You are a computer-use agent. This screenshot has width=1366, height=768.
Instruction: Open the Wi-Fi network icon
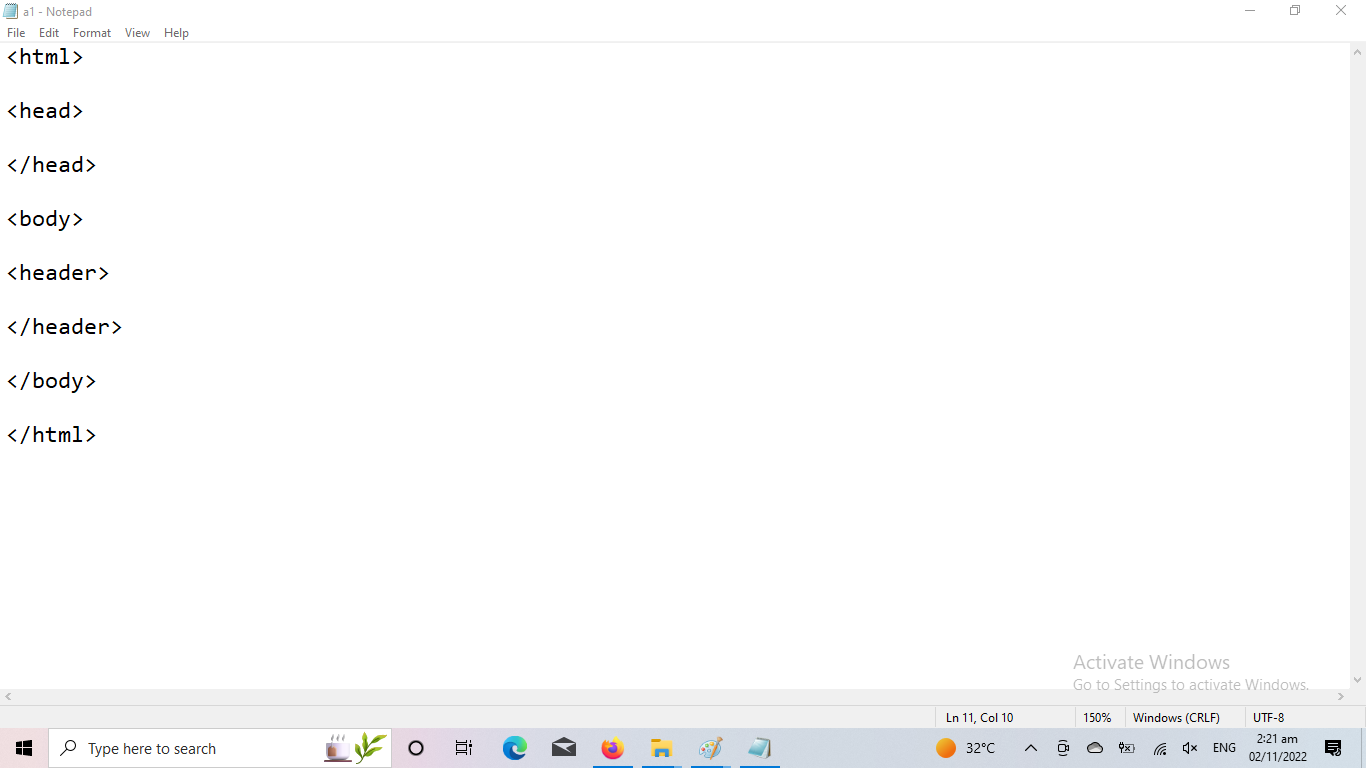tap(1160, 748)
